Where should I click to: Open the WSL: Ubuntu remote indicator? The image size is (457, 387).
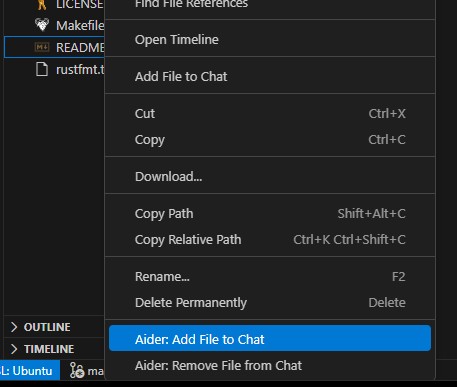tap(29, 370)
